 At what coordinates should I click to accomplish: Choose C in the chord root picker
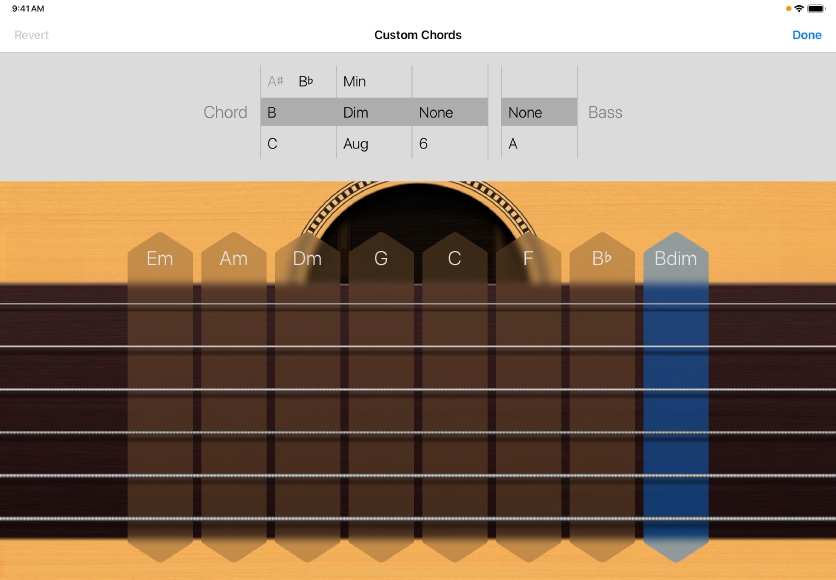point(273,144)
